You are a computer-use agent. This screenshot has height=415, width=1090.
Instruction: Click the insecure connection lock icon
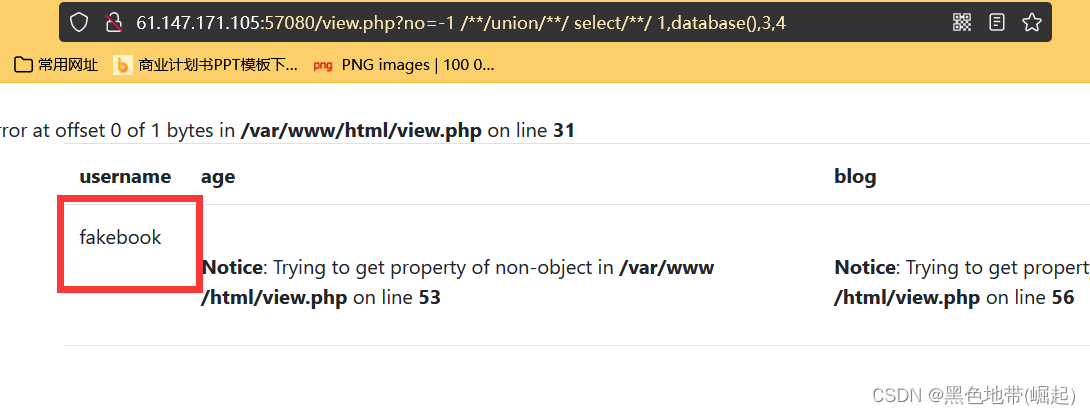(x=113, y=22)
